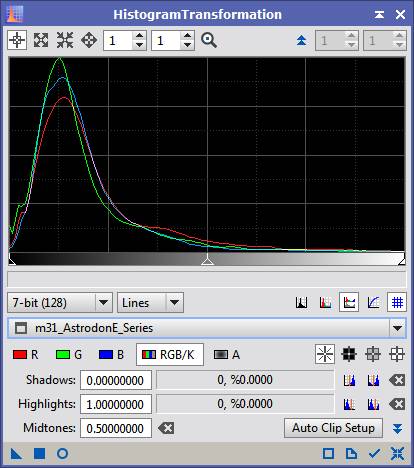Click the New Instance triangle icon
This screenshot has width=414, height=468.
16,454
